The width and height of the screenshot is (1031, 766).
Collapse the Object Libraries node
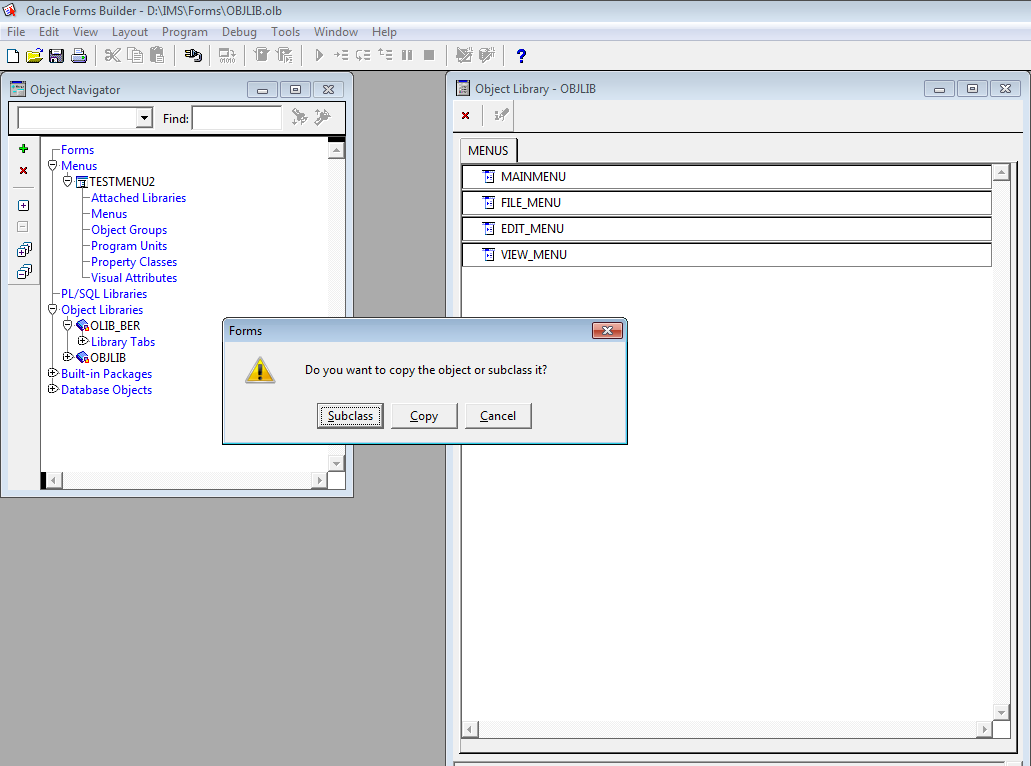(x=53, y=309)
